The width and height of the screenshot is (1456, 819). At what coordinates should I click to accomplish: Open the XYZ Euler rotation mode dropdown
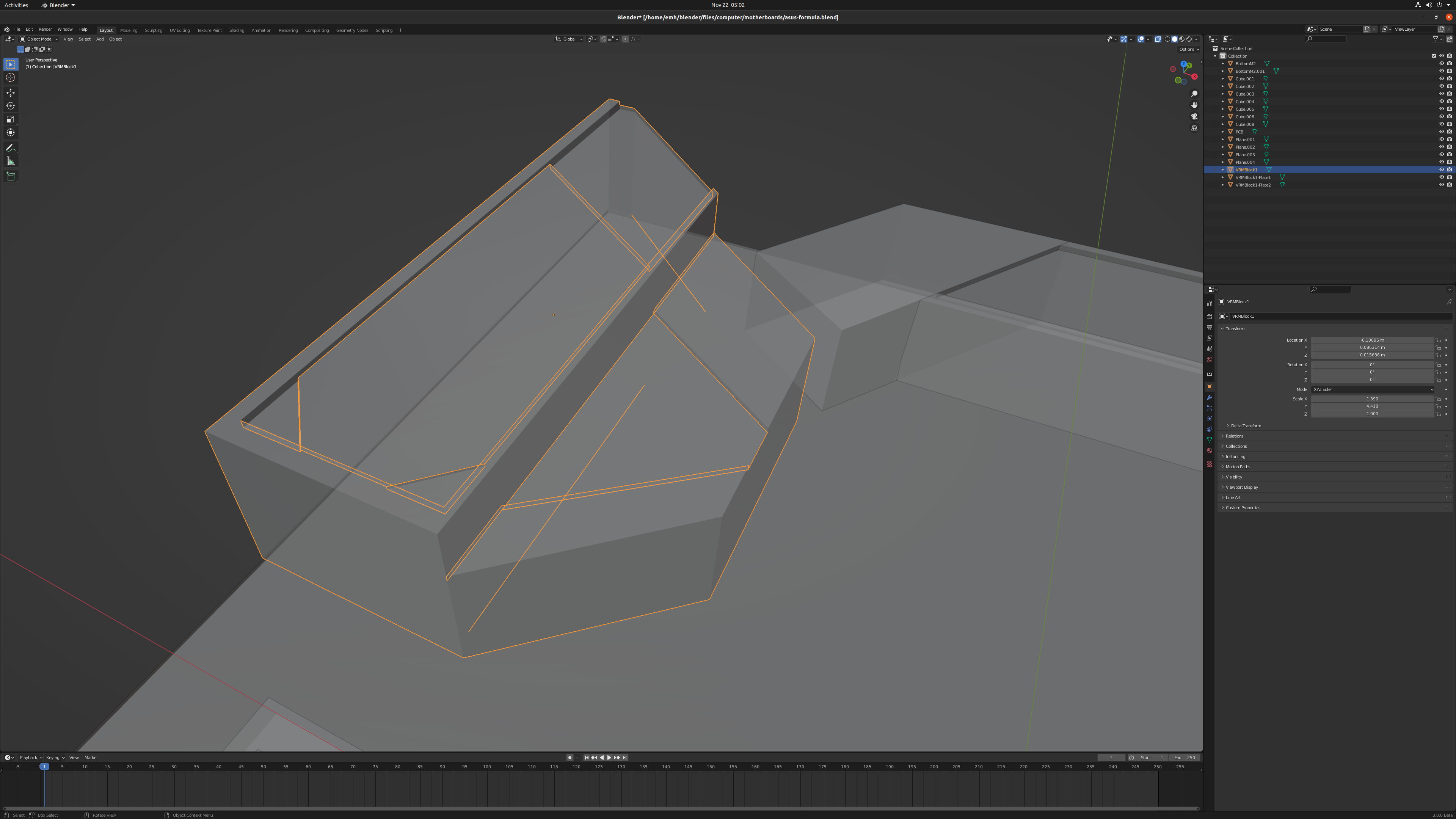[x=1373, y=389]
